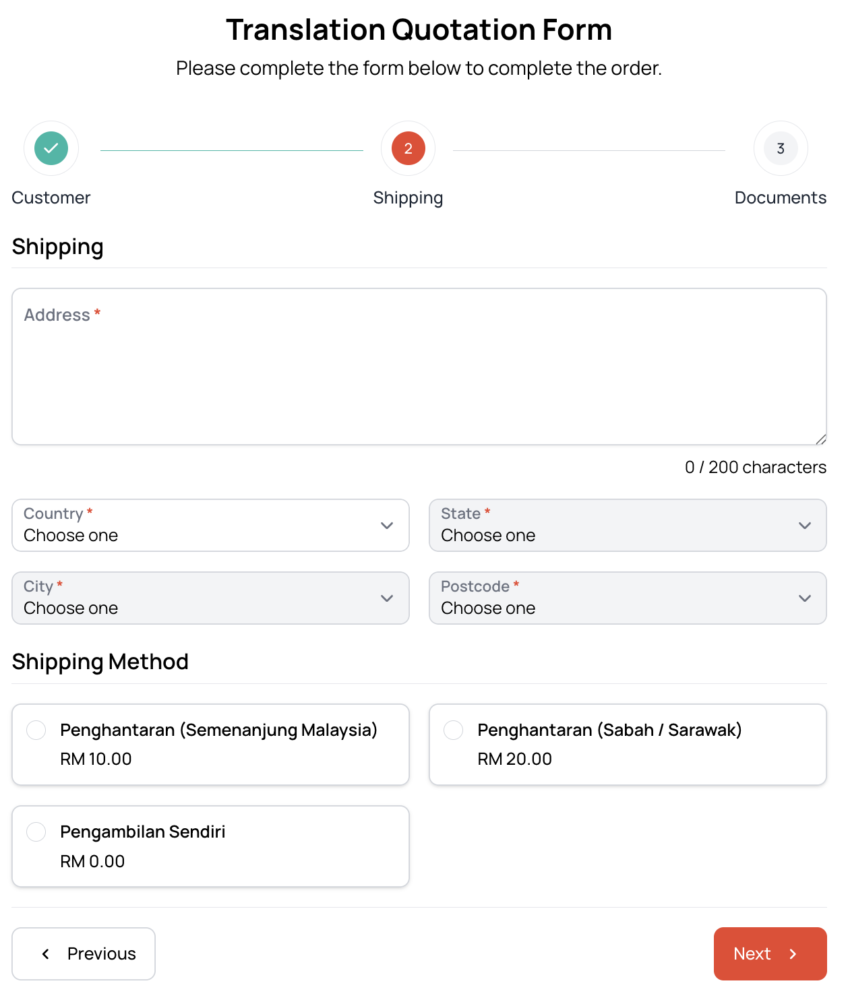
Task: Click the RM 10.00 shipping price text
Action: tap(96, 759)
